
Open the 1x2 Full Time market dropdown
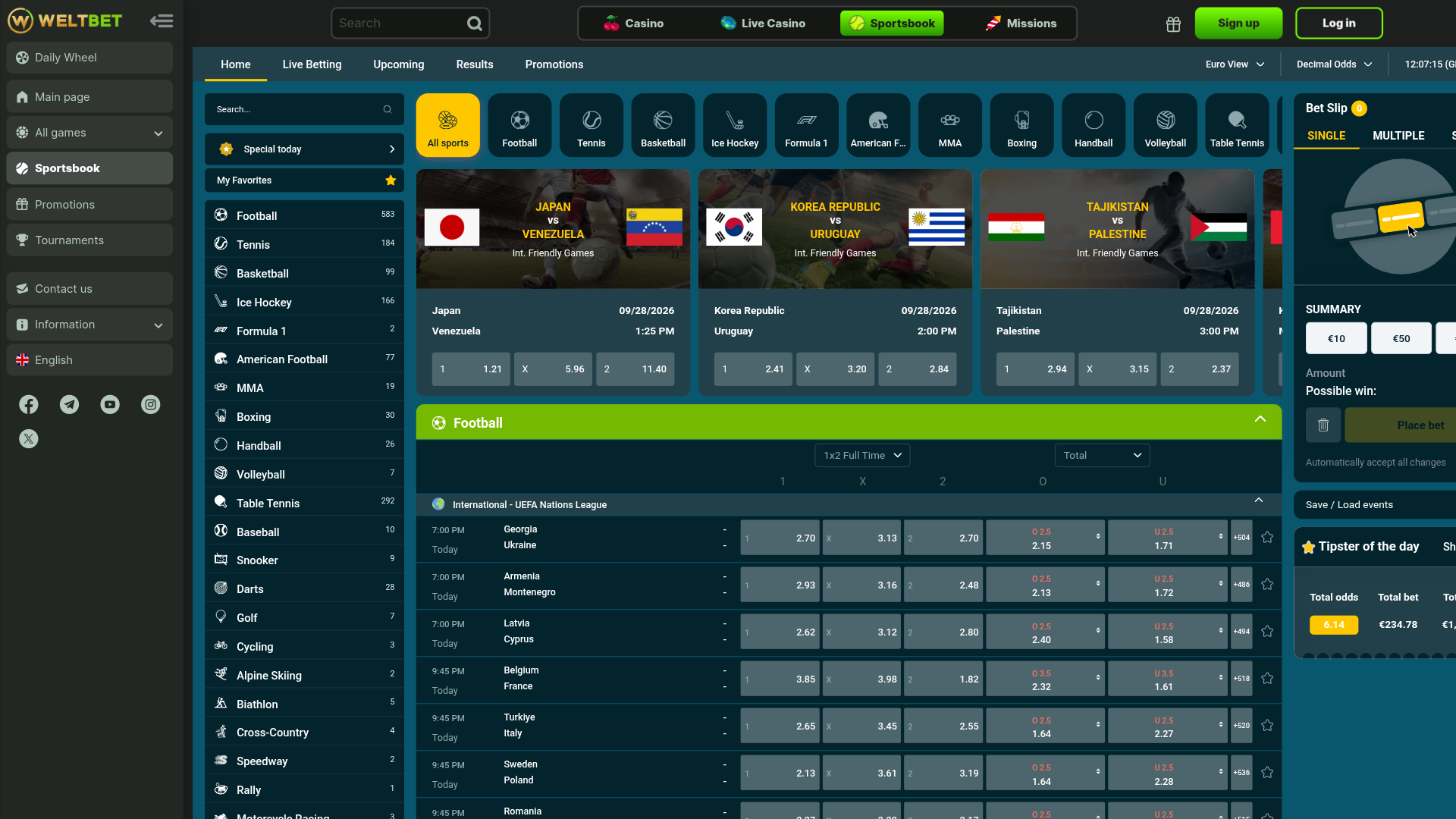862,456
